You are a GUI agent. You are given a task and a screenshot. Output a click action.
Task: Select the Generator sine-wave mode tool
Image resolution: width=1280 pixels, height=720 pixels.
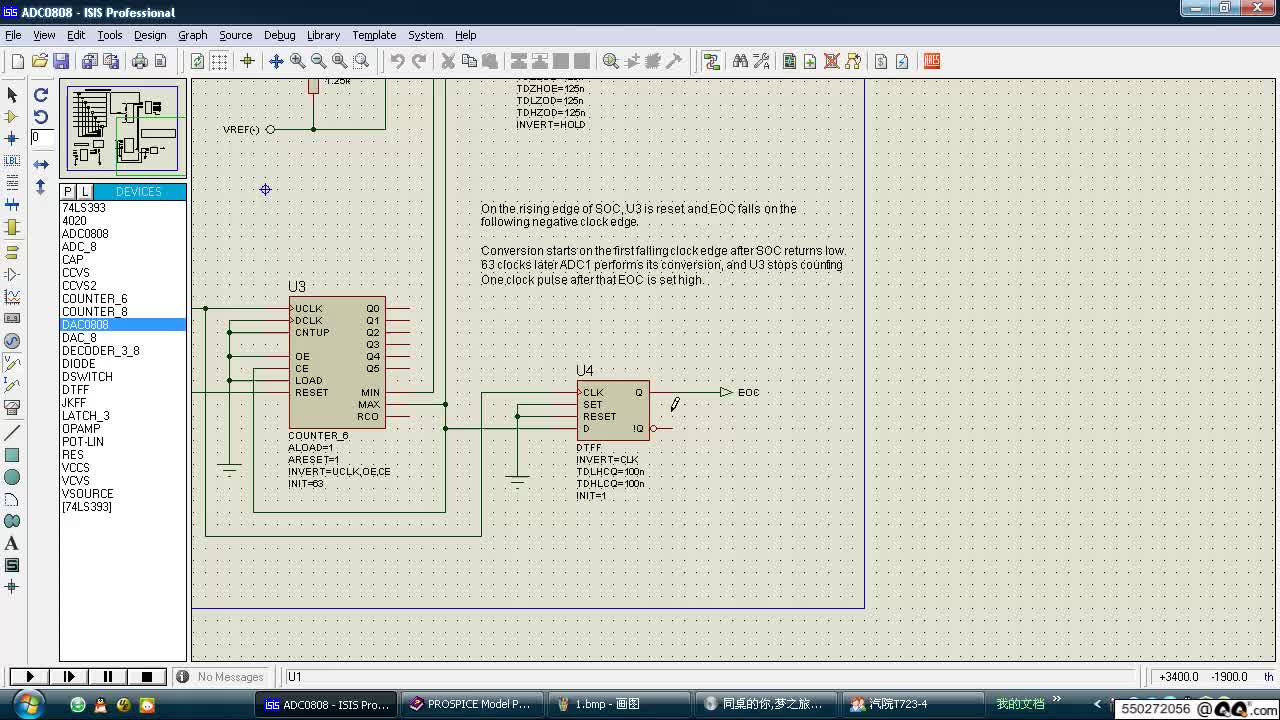[x=12, y=342]
